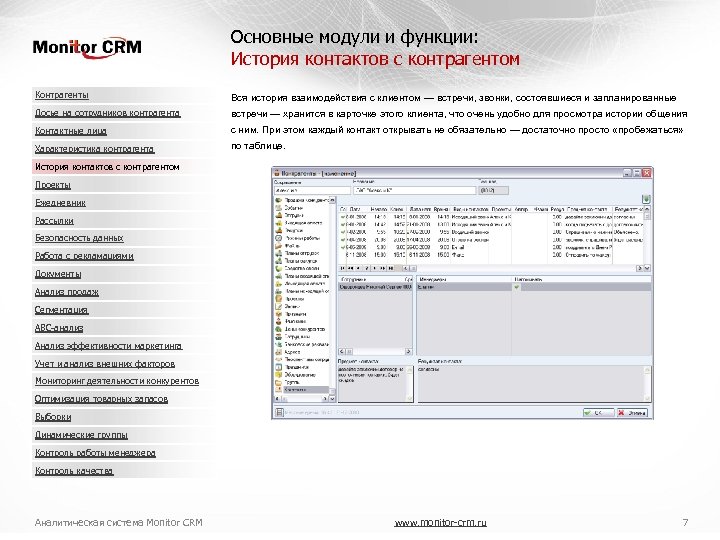Toggle checkmark in row starting 9:55
The width and height of the screenshot is (720, 540).
[x=343, y=232]
